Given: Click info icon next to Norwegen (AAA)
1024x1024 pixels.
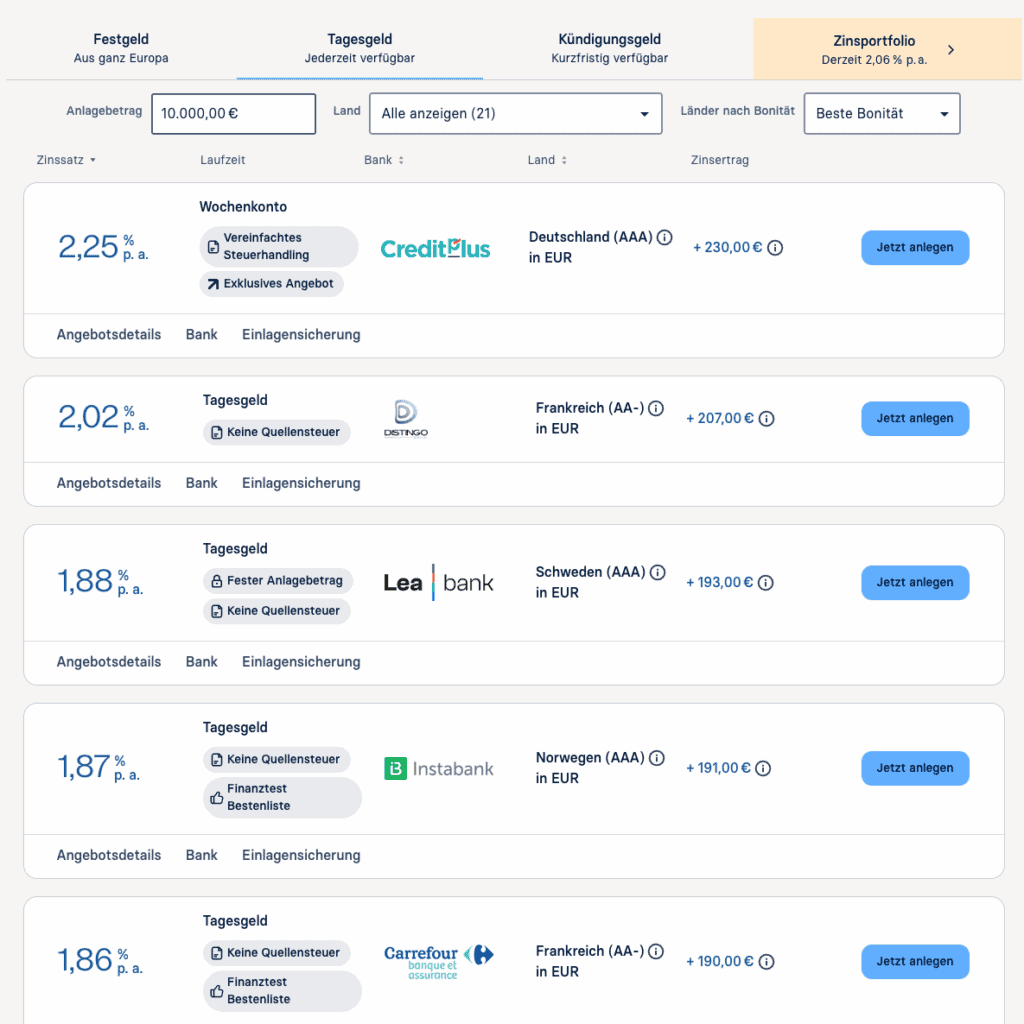Looking at the screenshot, I should [x=657, y=759].
